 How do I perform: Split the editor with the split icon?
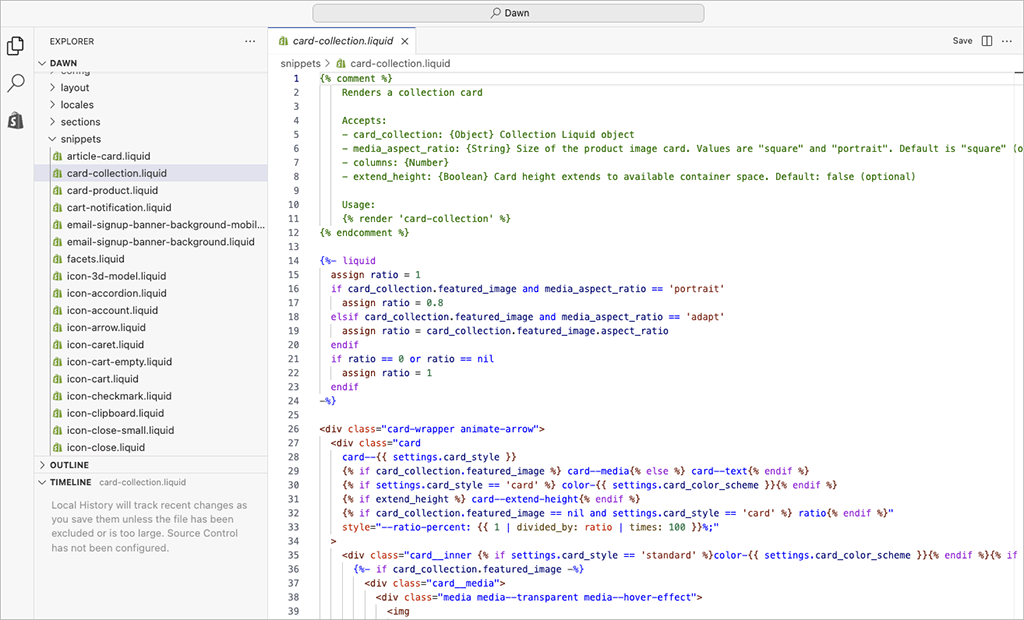tap(986, 41)
